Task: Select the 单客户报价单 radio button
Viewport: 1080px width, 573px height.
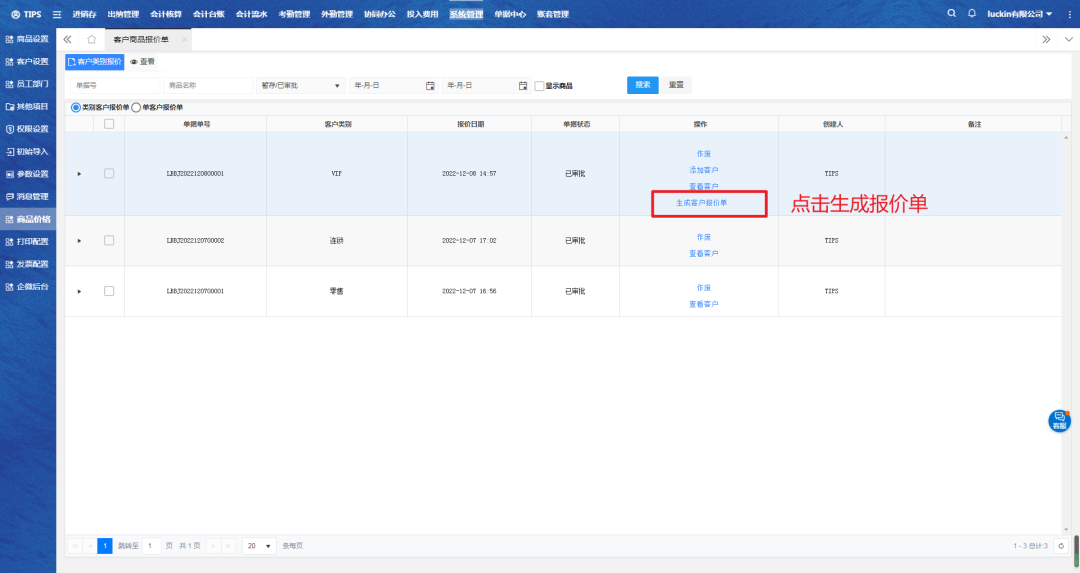Action: click(x=136, y=107)
